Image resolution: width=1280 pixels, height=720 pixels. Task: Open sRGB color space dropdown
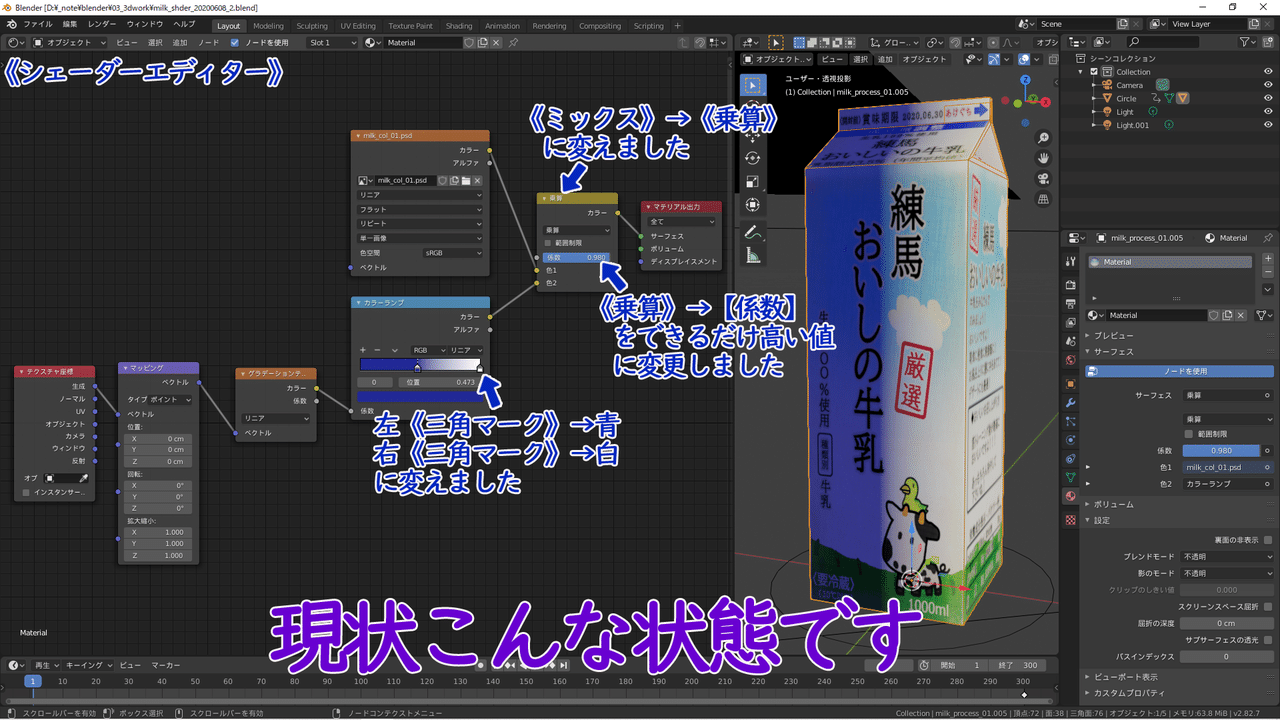coord(453,253)
